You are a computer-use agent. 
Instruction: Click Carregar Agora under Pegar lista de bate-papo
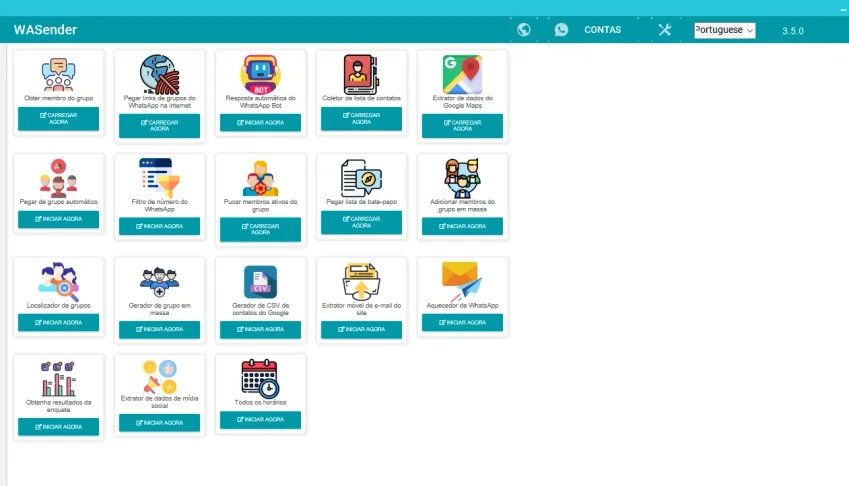[361, 222]
